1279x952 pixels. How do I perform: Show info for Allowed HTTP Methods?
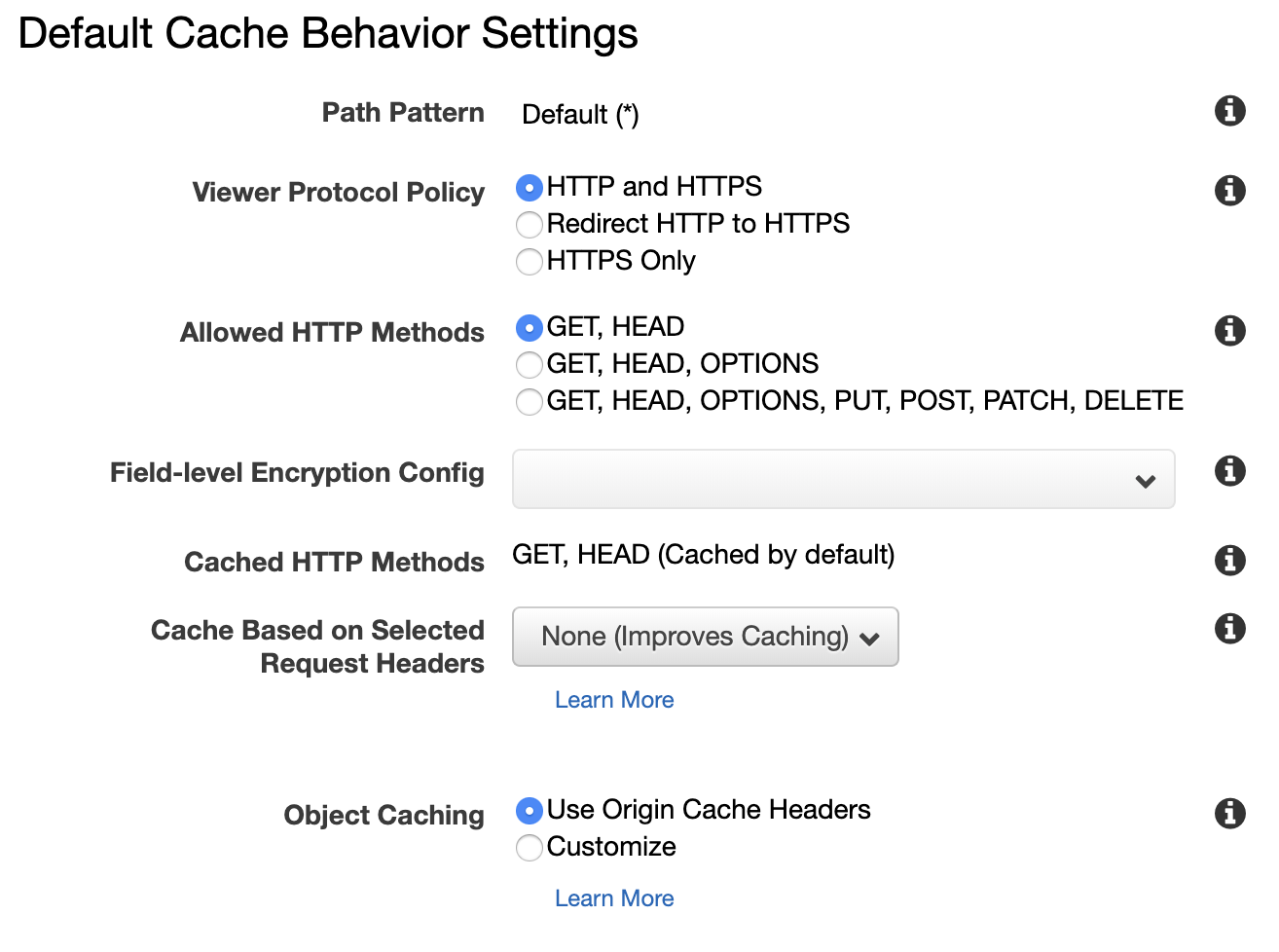click(1229, 330)
